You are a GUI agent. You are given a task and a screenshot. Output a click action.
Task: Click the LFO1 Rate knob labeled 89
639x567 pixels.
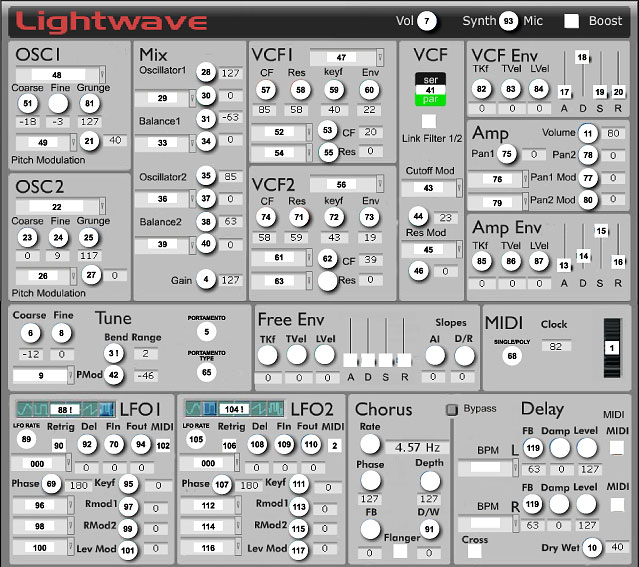coord(26,439)
